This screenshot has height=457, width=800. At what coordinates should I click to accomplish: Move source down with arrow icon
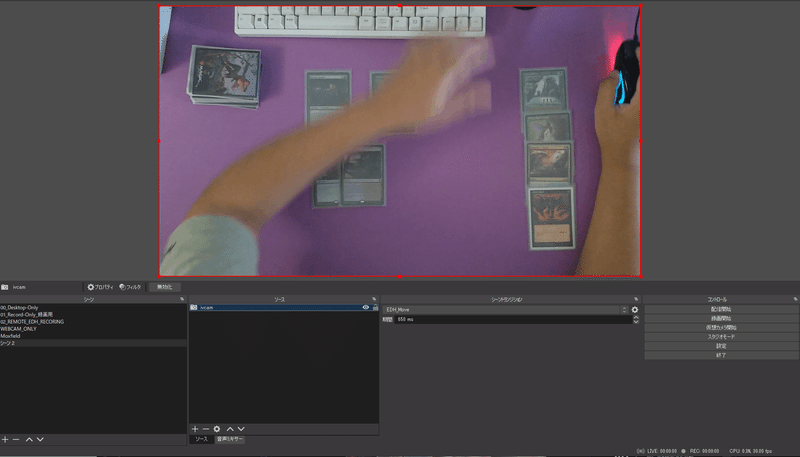241,429
